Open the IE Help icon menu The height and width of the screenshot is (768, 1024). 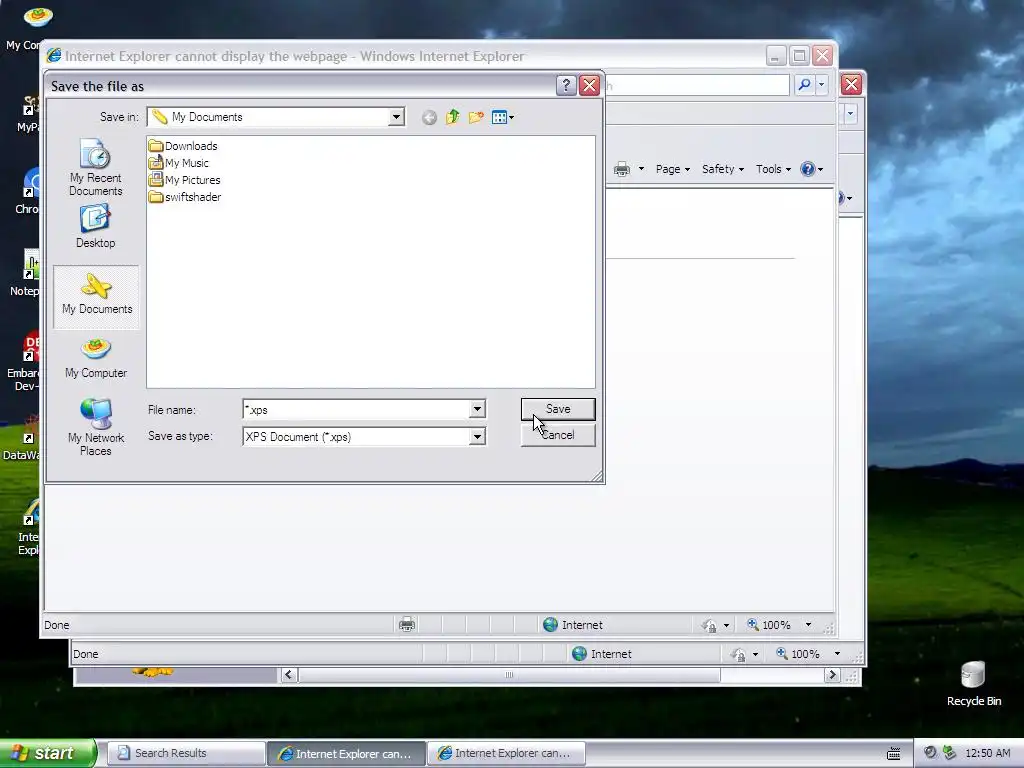pos(812,169)
